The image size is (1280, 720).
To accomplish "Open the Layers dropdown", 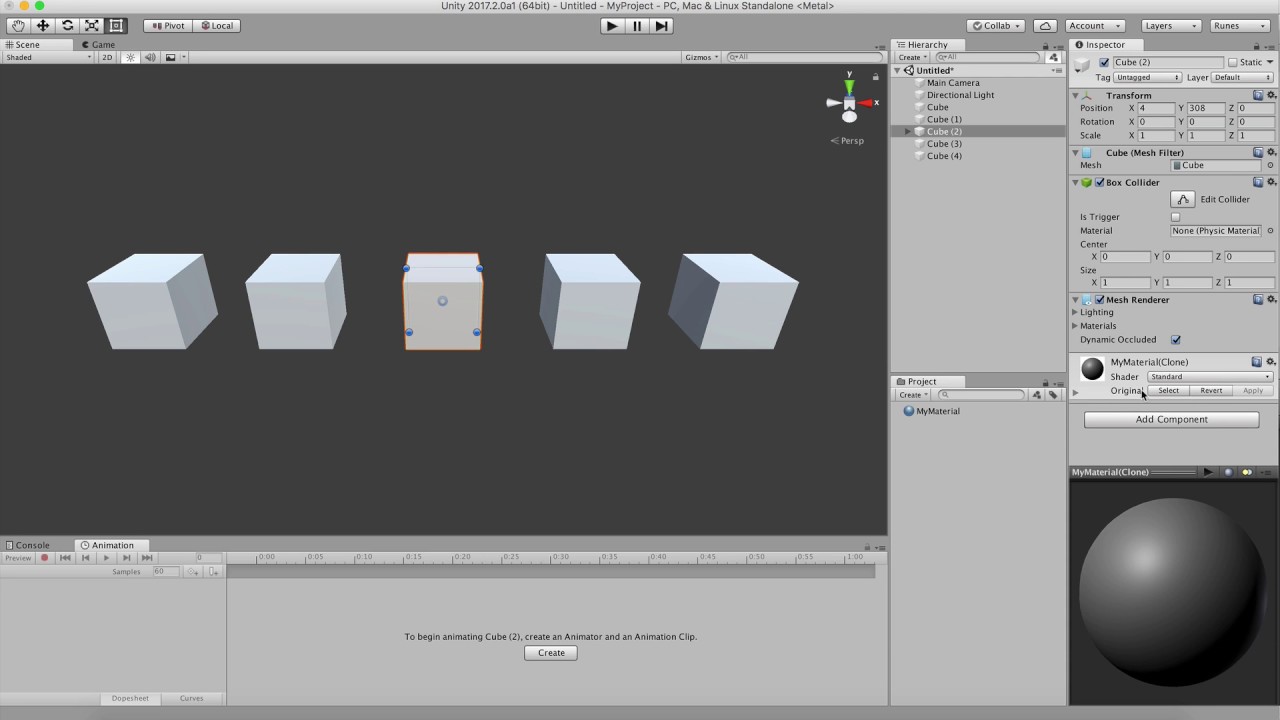I will [x=1170, y=26].
